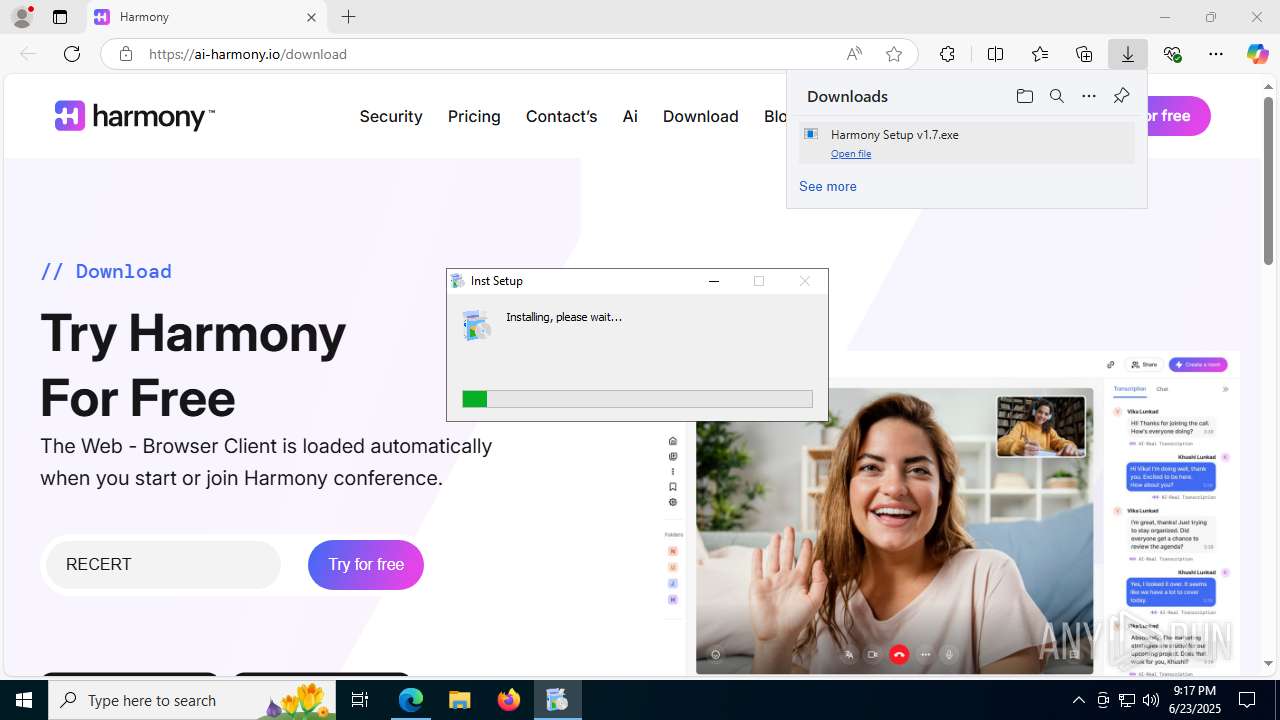The width and height of the screenshot is (1280, 720).
Task: Toggle the Downloads toolbar button
Action: (1128, 54)
